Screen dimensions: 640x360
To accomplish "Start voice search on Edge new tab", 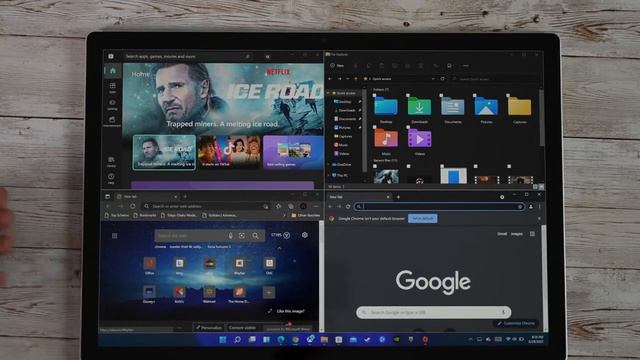I will pos(231,236).
